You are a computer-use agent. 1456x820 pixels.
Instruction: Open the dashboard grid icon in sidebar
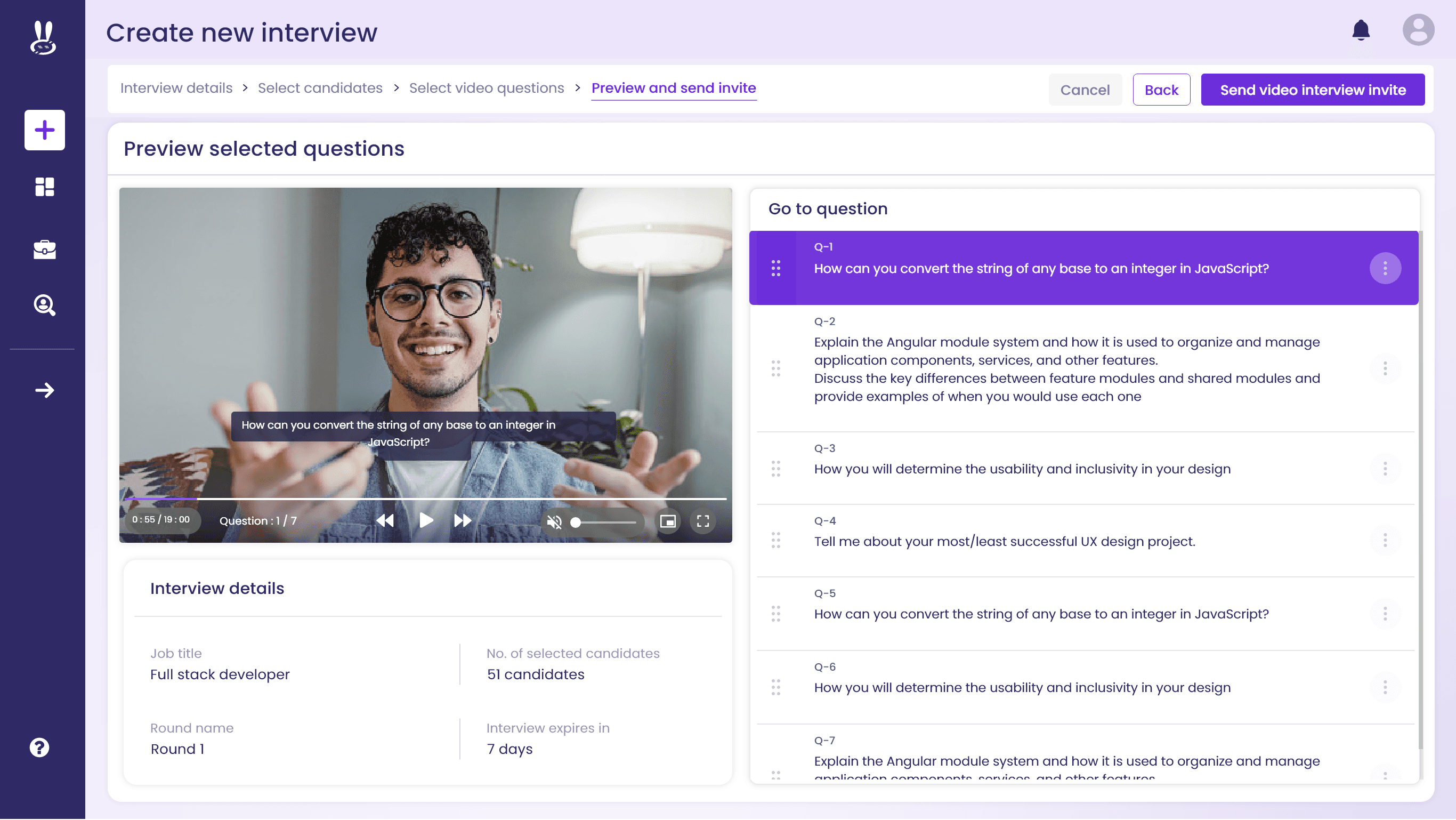click(45, 187)
